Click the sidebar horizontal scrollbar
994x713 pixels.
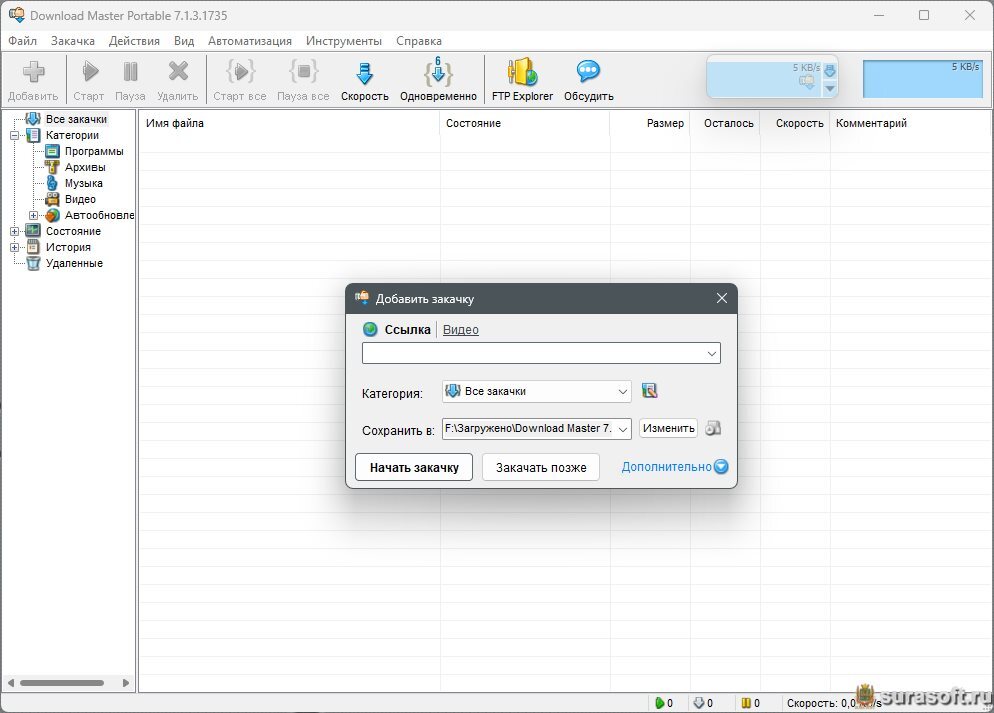tap(62, 683)
